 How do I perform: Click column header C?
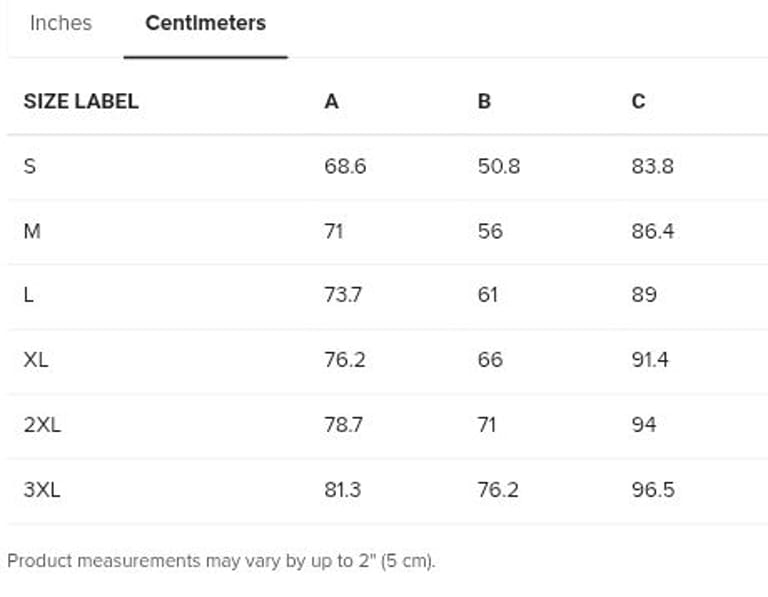pyautogui.click(x=638, y=101)
